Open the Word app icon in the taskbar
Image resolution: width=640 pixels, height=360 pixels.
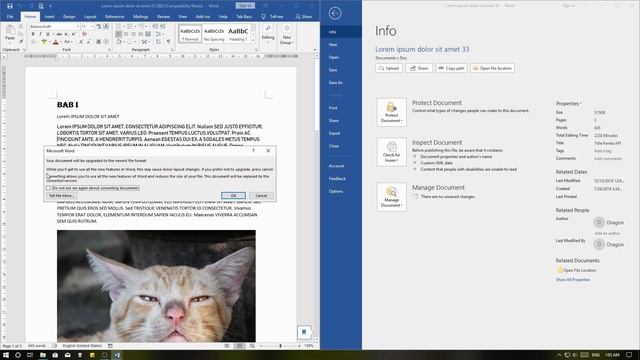(117, 355)
